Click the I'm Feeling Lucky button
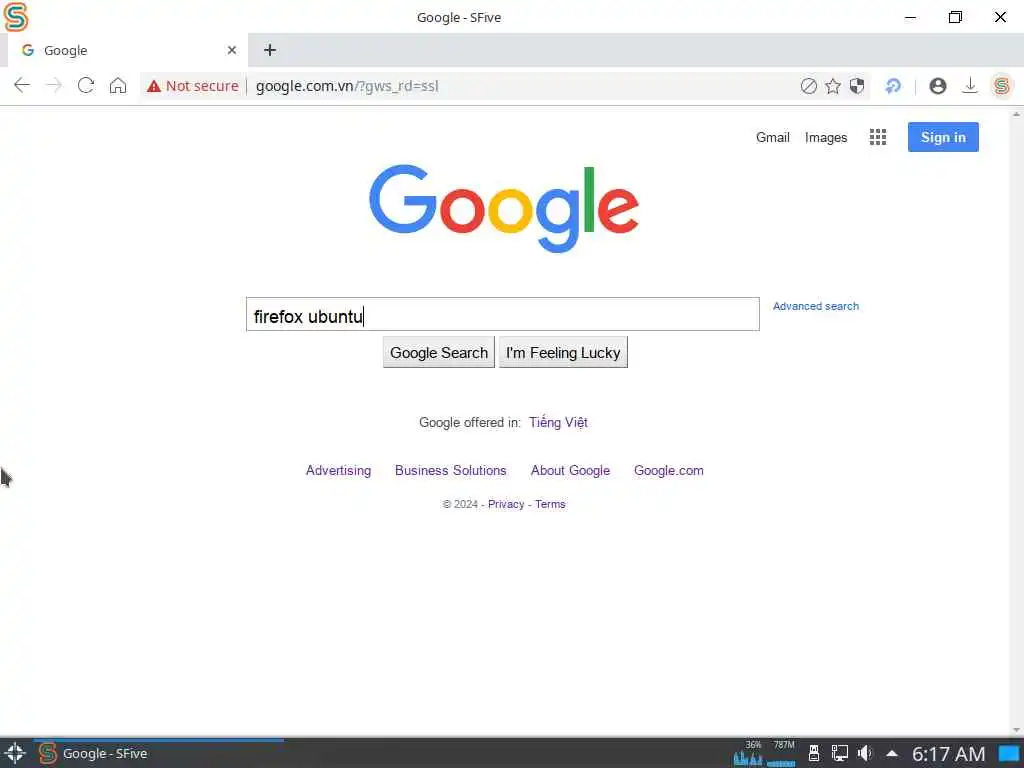Image resolution: width=1024 pixels, height=768 pixels. [x=563, y=353]
